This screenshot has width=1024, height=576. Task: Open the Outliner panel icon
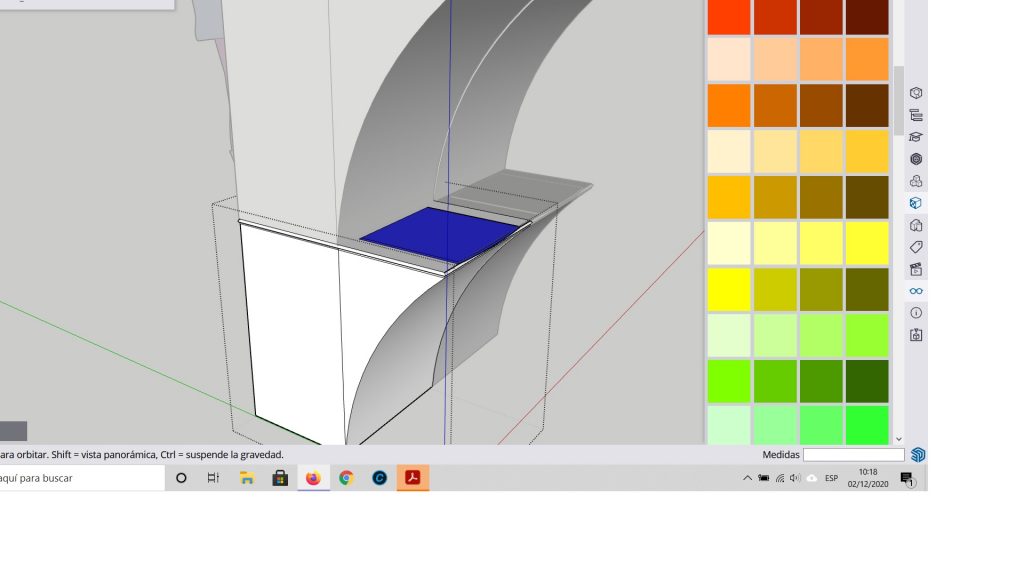click(x=915, y=115)
